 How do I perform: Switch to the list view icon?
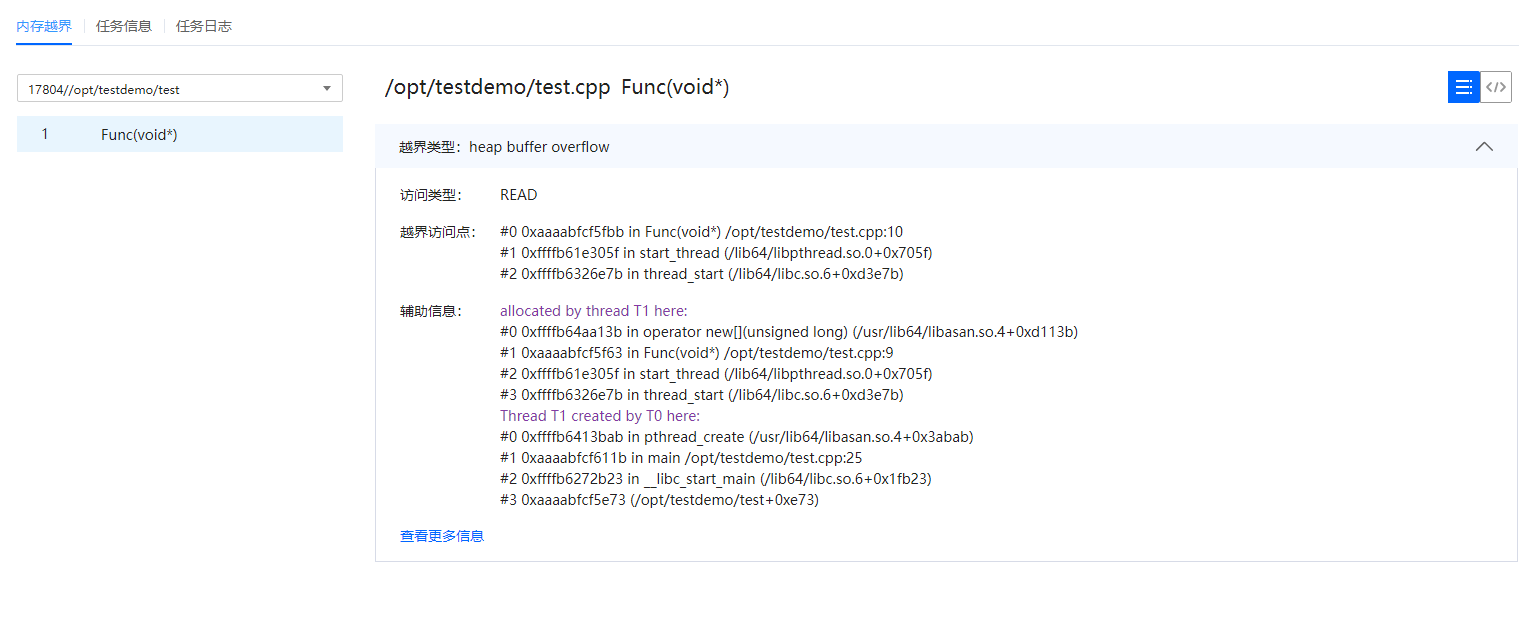click(x=1463, y=87)
